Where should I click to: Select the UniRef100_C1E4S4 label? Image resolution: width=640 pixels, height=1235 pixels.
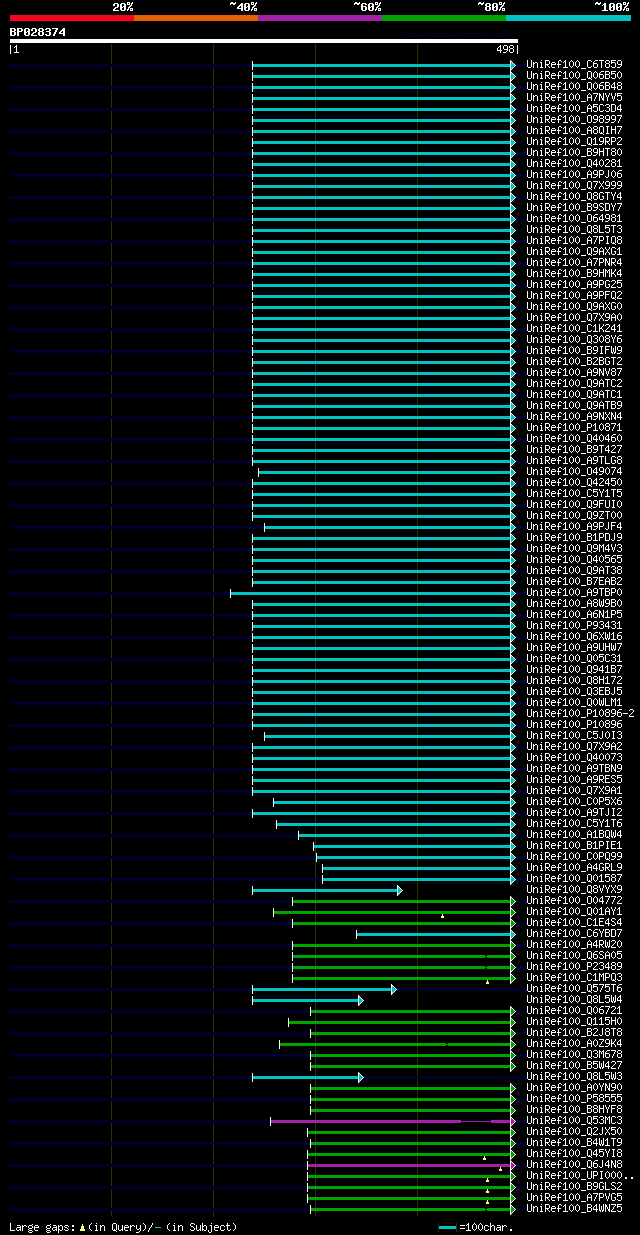tap(574, 922)
